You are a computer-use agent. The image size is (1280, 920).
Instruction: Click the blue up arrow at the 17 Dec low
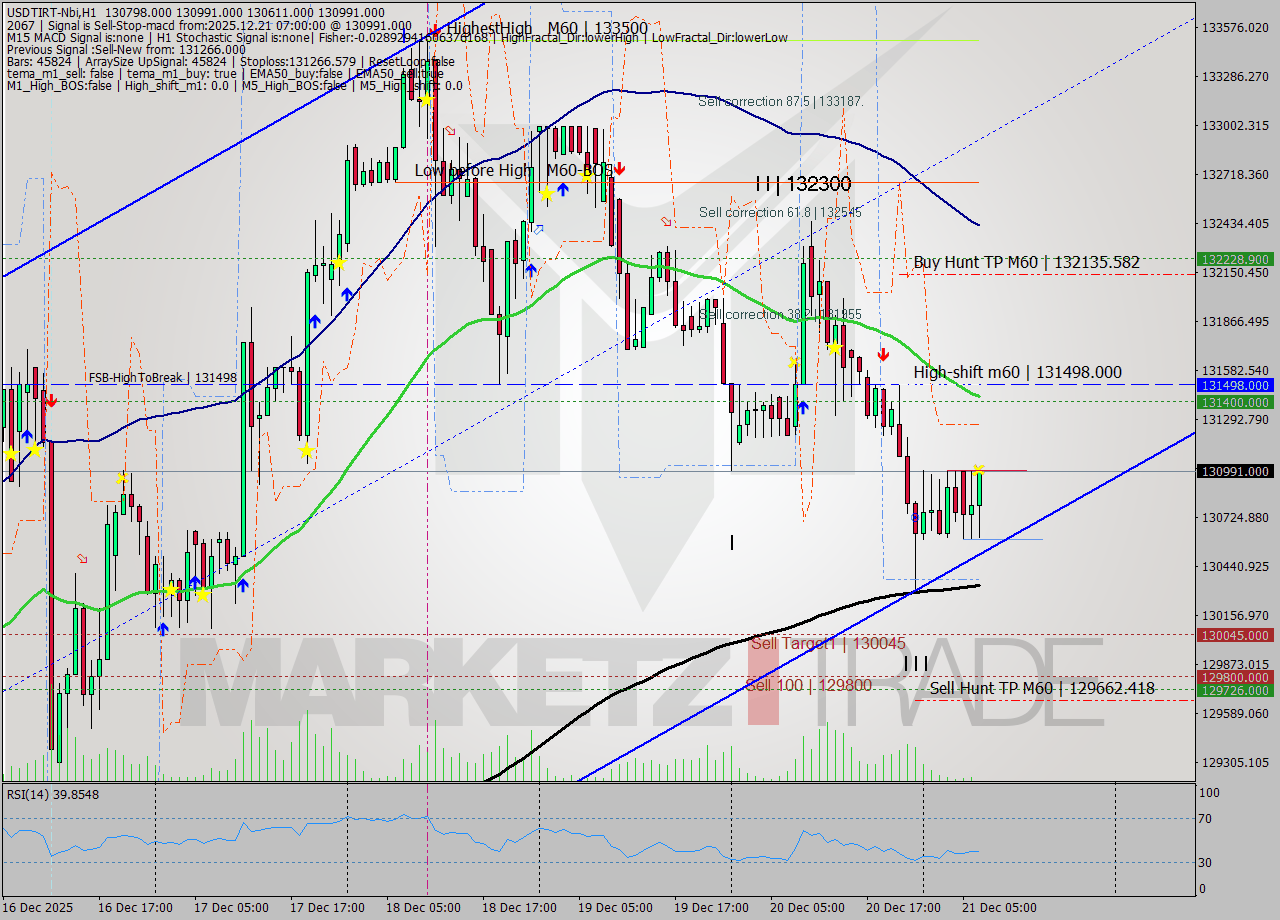pyautogui.click(x=163, y=628)
